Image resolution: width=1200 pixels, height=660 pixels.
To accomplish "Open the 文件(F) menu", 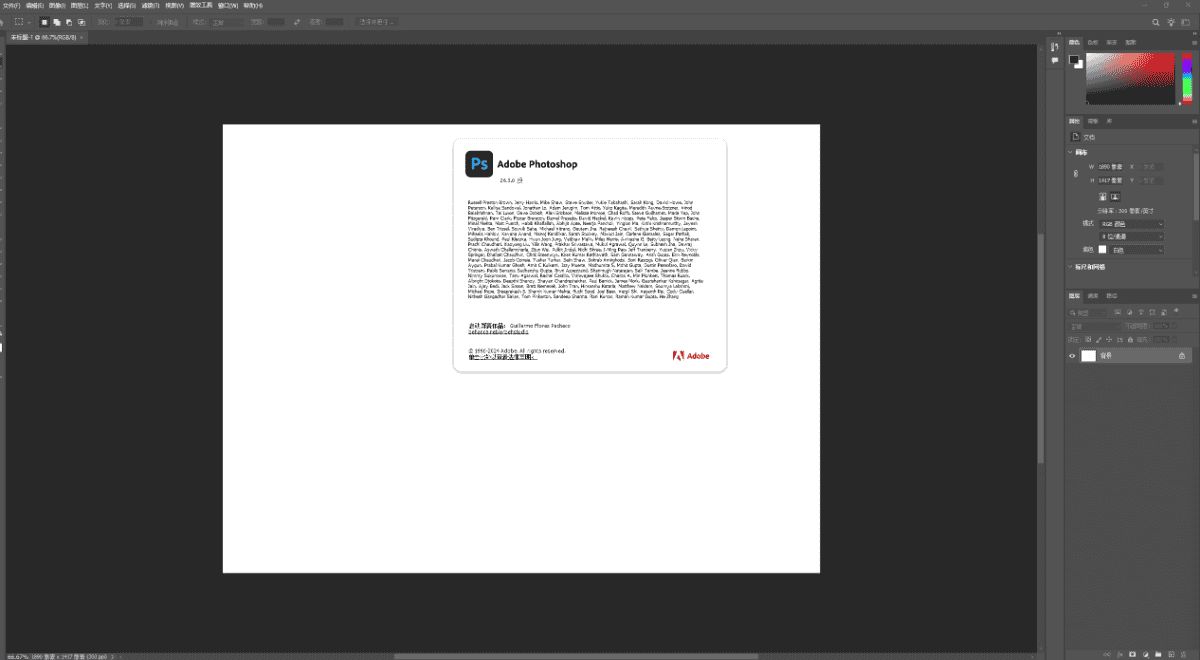I will [x=12, y=5].
